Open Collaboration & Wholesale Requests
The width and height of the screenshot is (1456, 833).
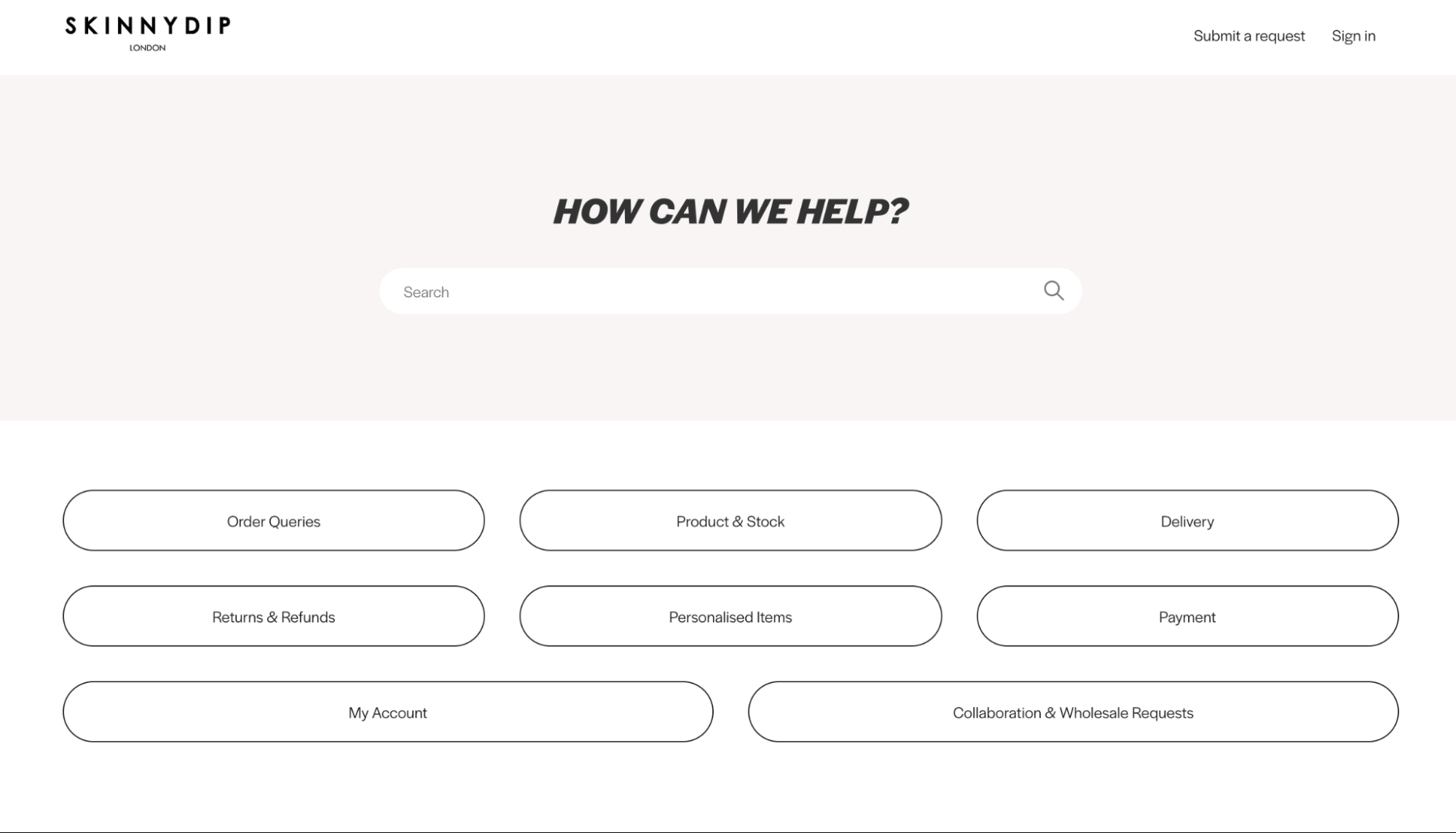tap(1073, 712)
